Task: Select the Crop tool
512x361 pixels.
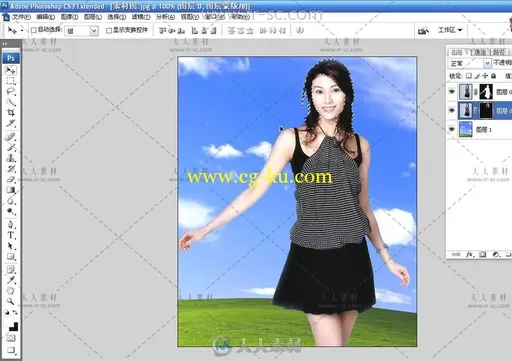Action: point(11,113)
